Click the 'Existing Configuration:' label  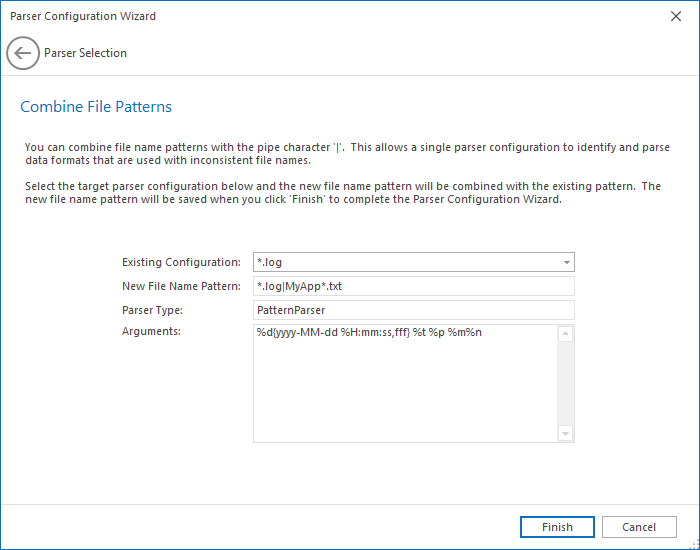coord(181,263)
